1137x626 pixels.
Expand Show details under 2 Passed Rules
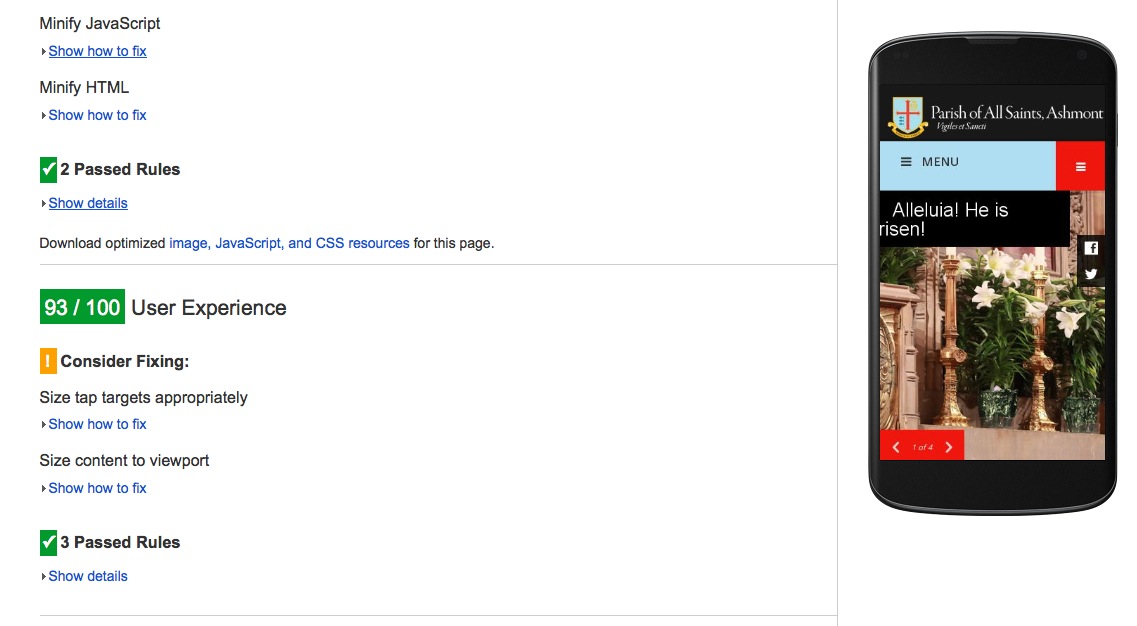tap(88, 204)
